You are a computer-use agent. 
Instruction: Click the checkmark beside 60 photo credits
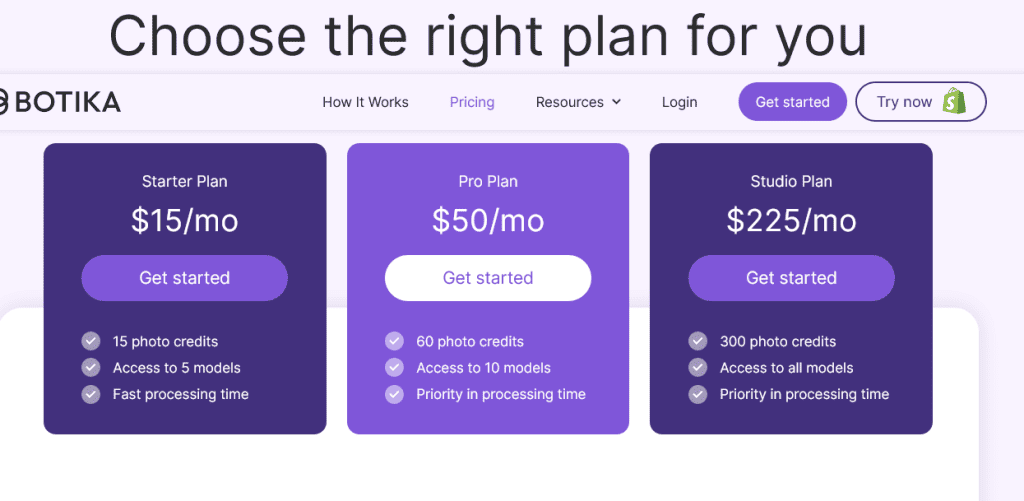(394, 341)
